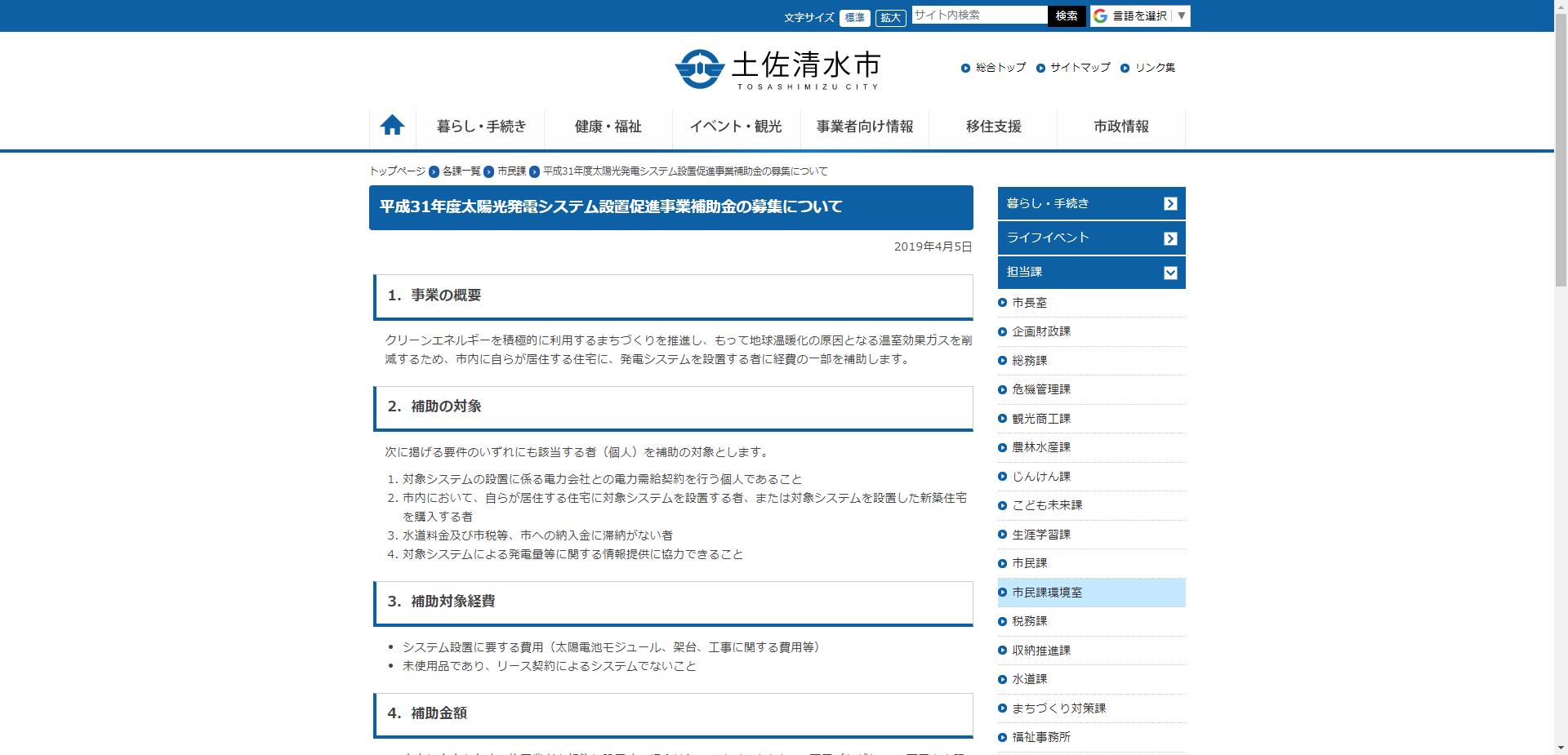Select the 標準 text size option
This screenshot has width=1568, height=755.
pyautogui.click(x=854, y=15)
